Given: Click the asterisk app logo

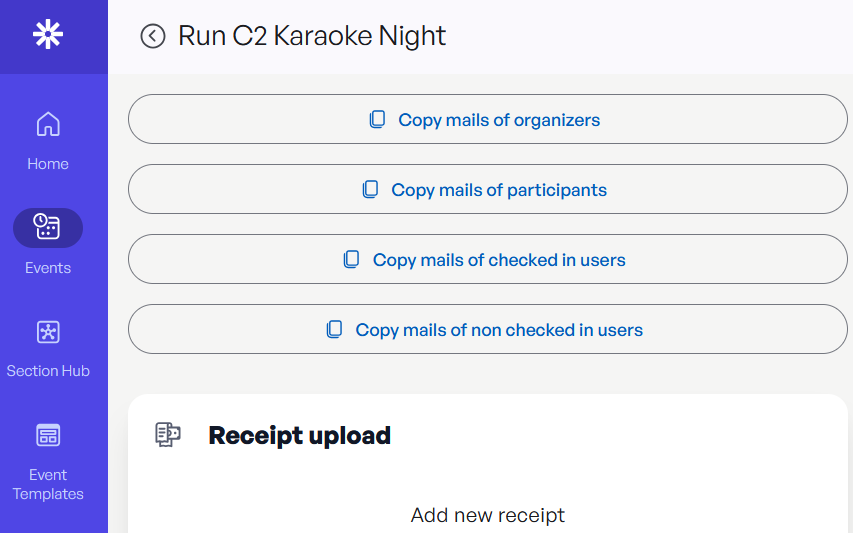Looking at the screenshot, I should pyautogui.click(x=48, y=34).
